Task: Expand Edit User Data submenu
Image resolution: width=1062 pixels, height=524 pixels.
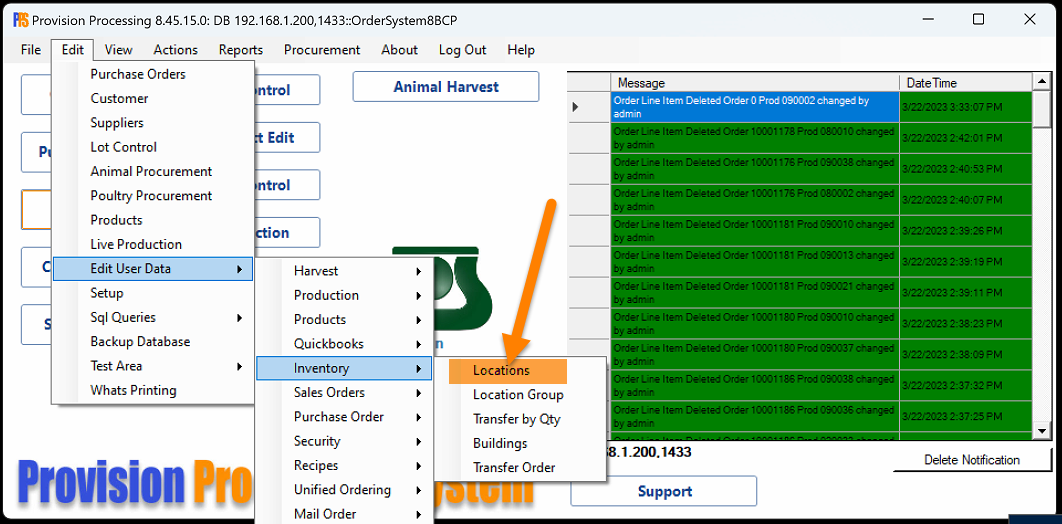Action: [153, 269]
